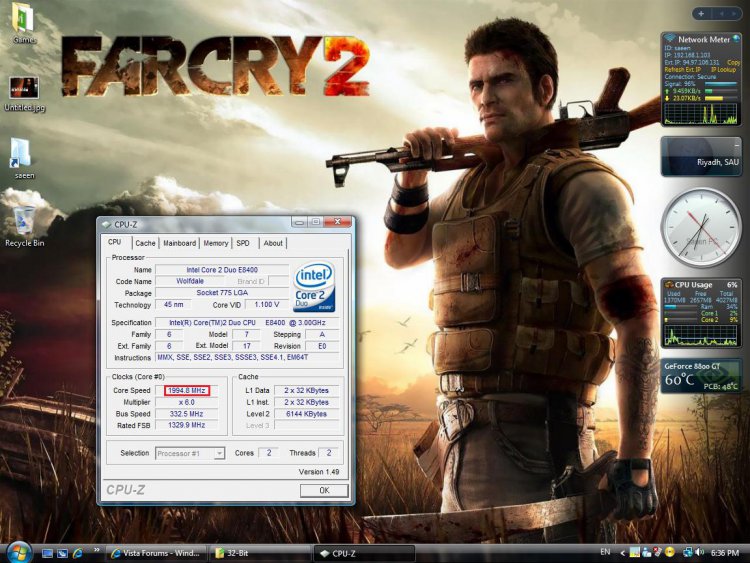Click the GeForce 8800 GT temperature gadget
Image resolution: width=750 pixels, height=563 pixels.
pyautogui.click(x=701, y=376)
